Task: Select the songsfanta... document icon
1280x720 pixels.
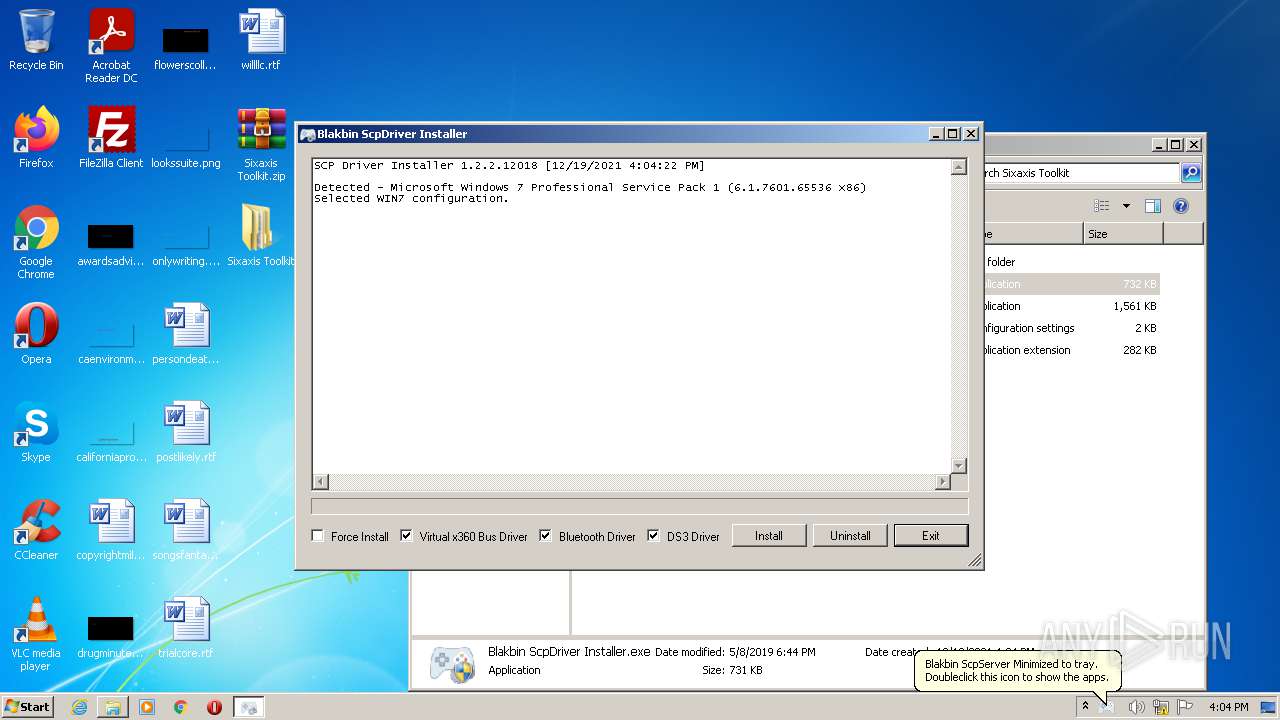Action: pos(186,530)
